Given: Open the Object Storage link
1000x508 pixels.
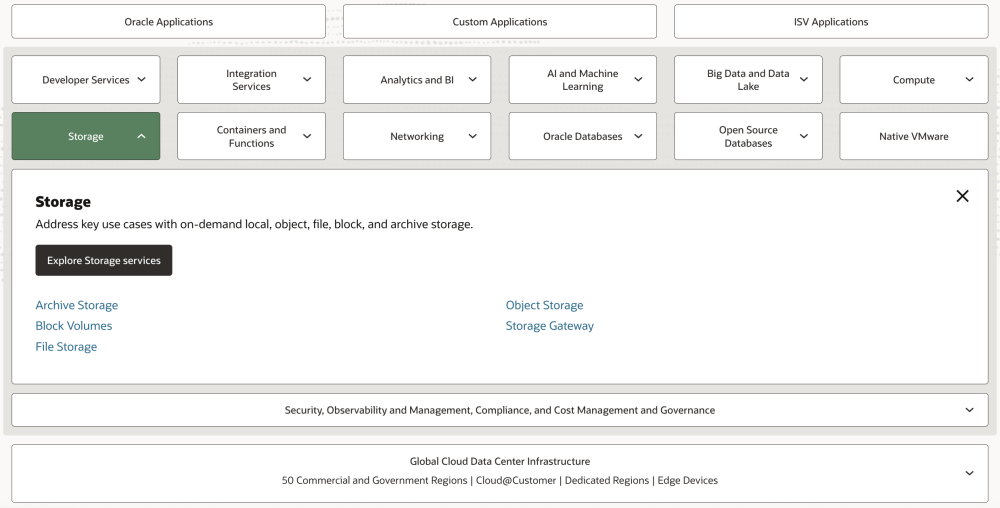Looking at the screenshot, I should (544, 305).
